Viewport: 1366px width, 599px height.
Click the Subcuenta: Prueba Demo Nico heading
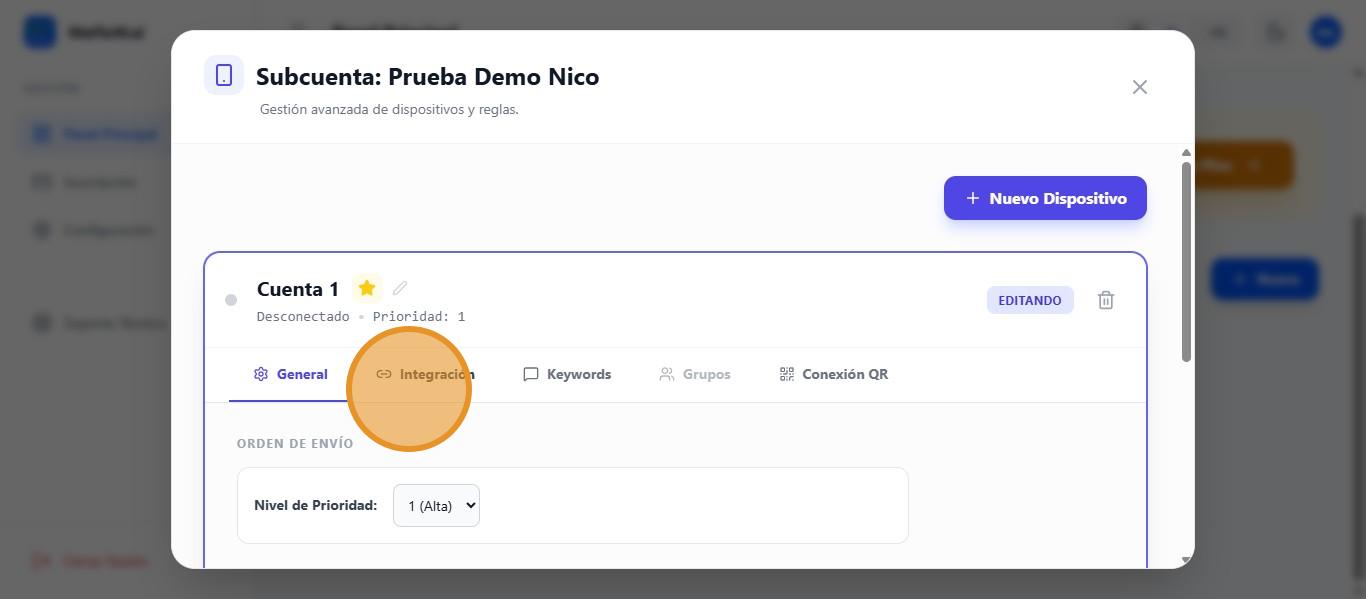pos(427,77)
